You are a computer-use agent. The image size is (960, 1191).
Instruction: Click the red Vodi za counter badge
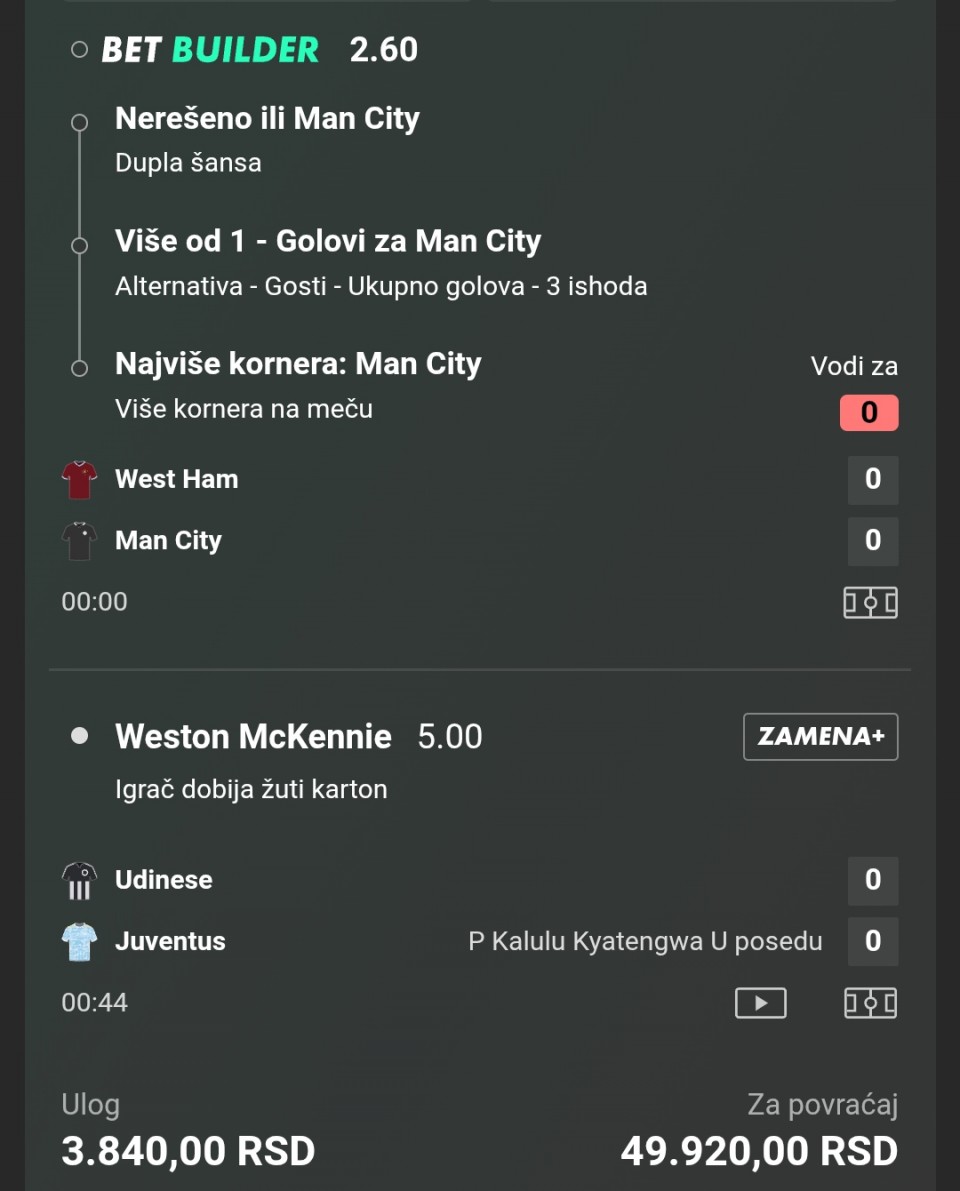(x=868, y=412)
